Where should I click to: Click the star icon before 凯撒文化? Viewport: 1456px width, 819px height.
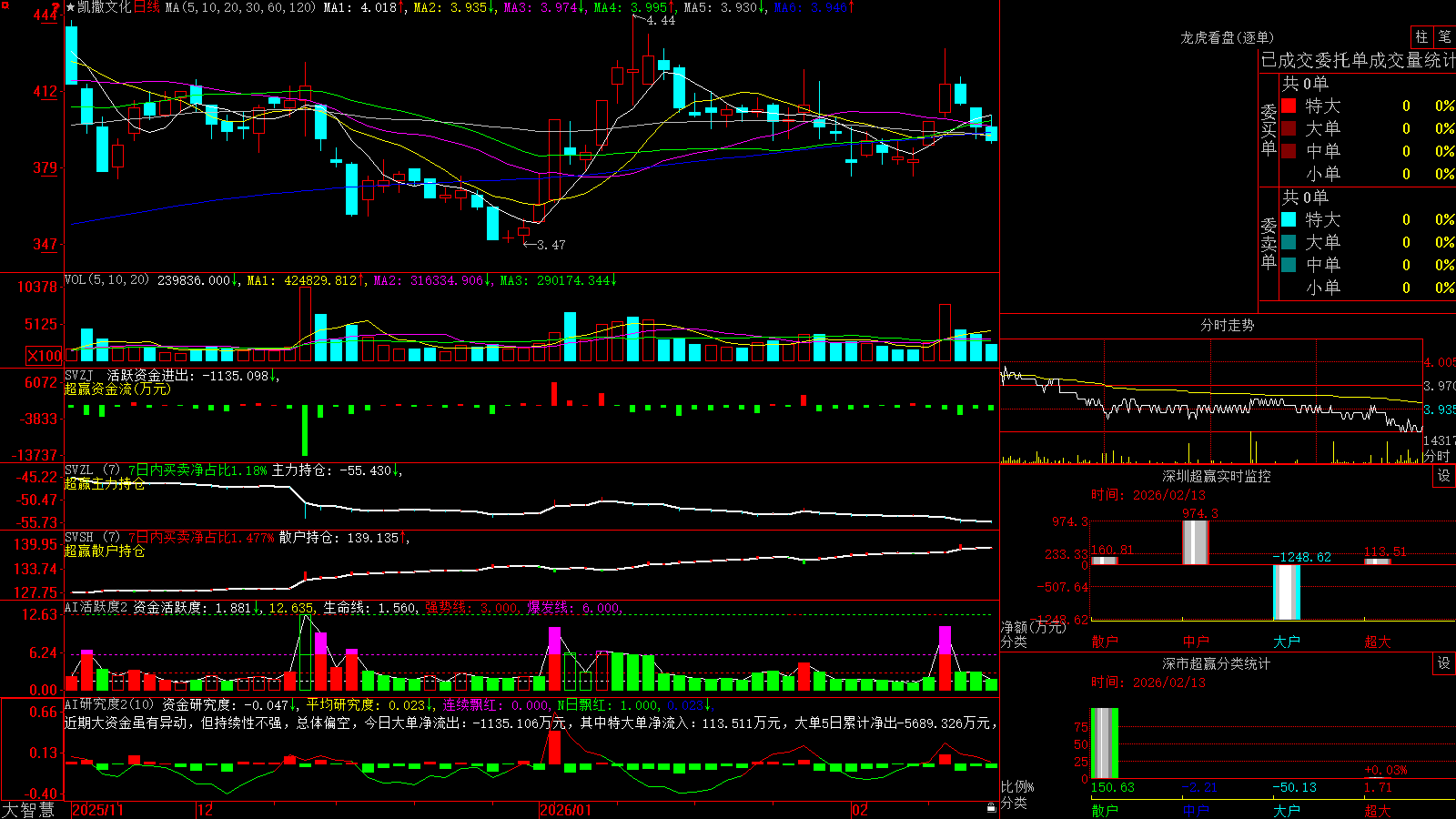70,7
